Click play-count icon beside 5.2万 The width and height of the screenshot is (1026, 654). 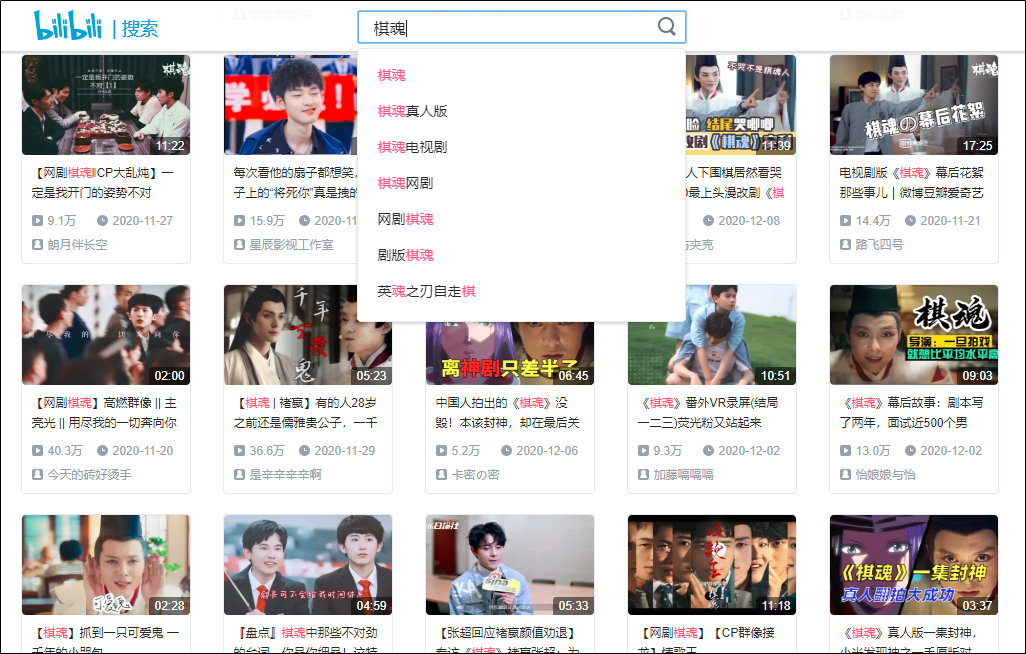coord(442,450)
